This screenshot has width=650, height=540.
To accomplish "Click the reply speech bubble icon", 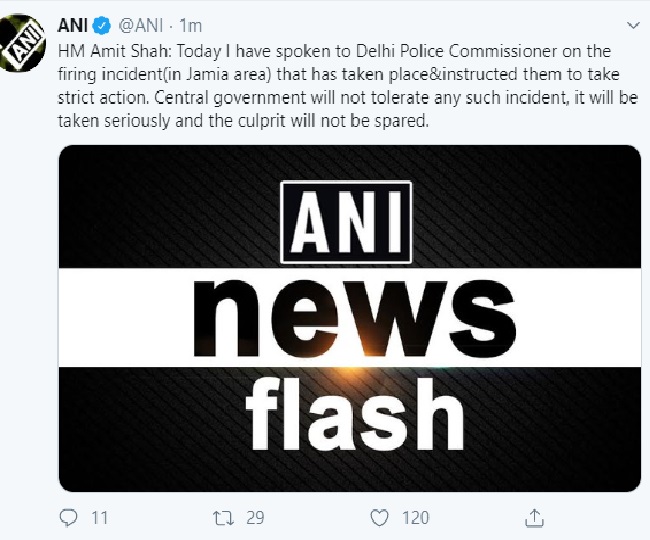I will 69,517.
